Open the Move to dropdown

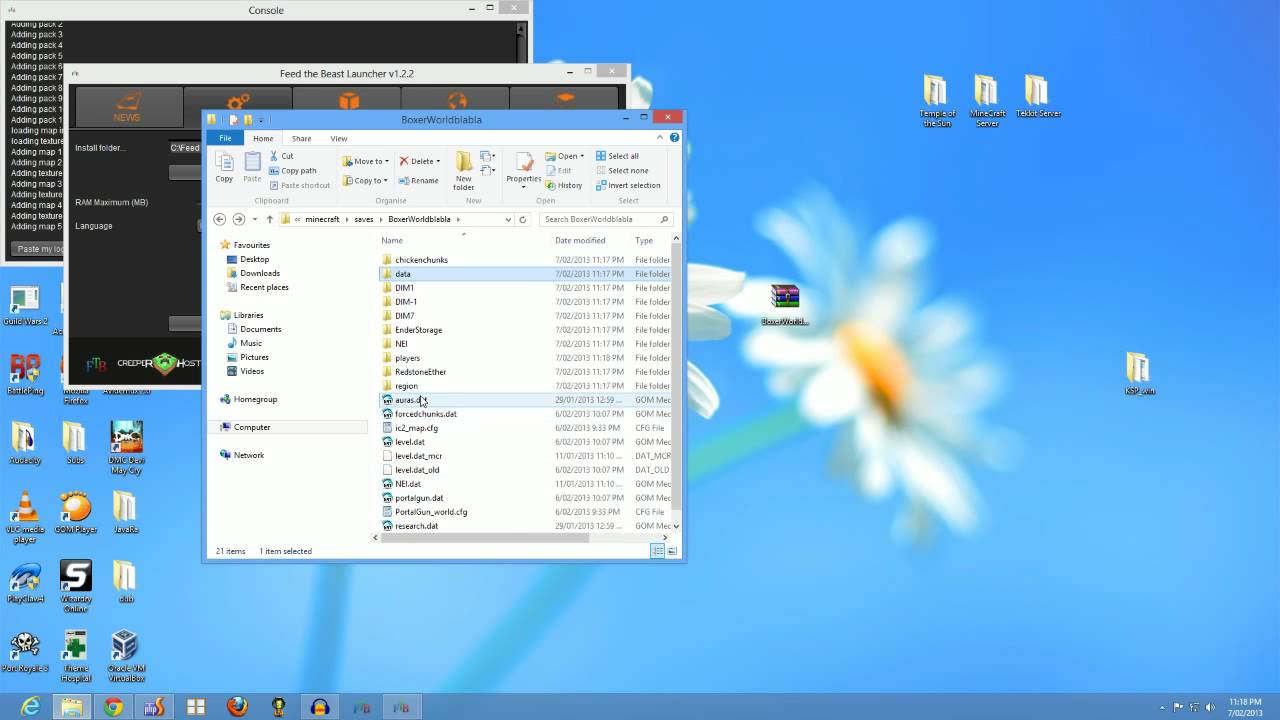pyautogui.click(x=365, y=161)
